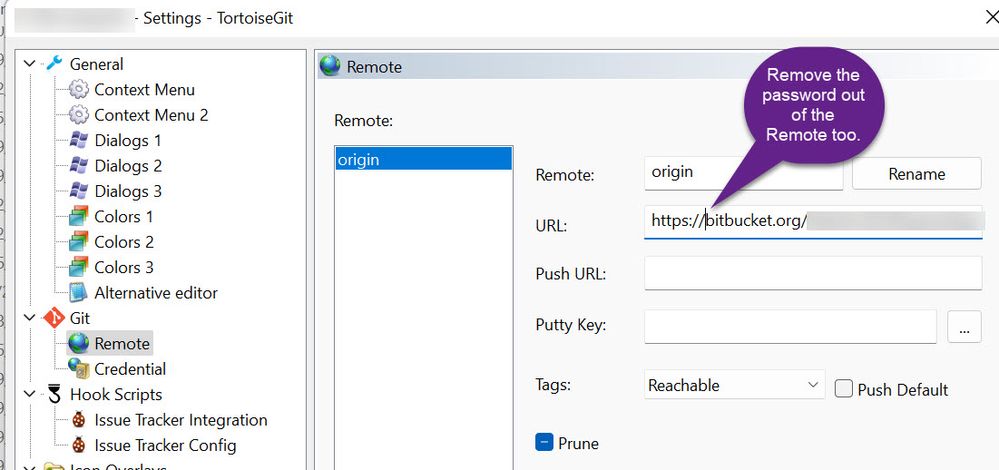Click the color icon beside Colors 1

(x=78, y=217)
